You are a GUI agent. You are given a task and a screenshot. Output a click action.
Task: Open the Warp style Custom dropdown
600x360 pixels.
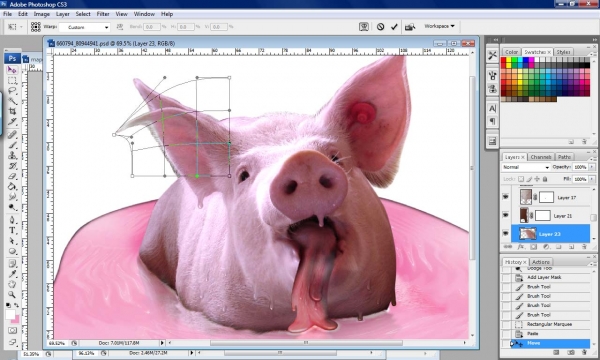pyautogui.click(x=85, y=27)
